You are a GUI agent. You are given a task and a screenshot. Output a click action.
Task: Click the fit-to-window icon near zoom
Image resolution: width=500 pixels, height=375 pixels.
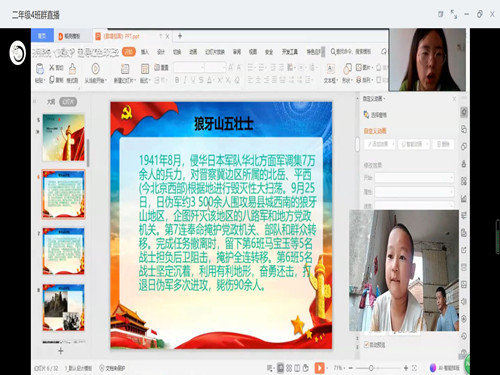(414, 368)
